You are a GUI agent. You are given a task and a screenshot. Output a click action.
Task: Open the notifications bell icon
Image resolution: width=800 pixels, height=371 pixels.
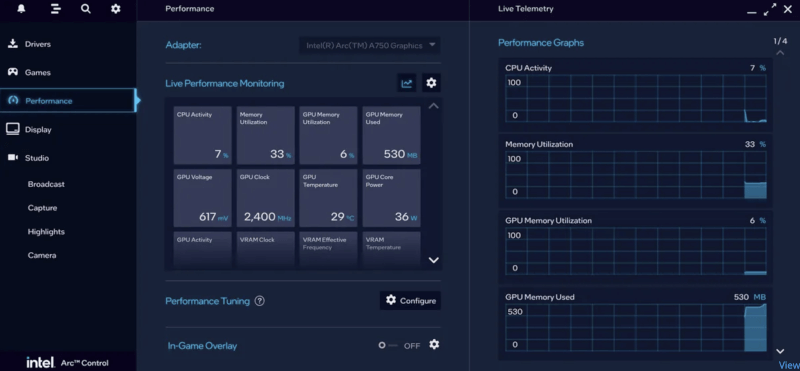click(x=21, y=9)
